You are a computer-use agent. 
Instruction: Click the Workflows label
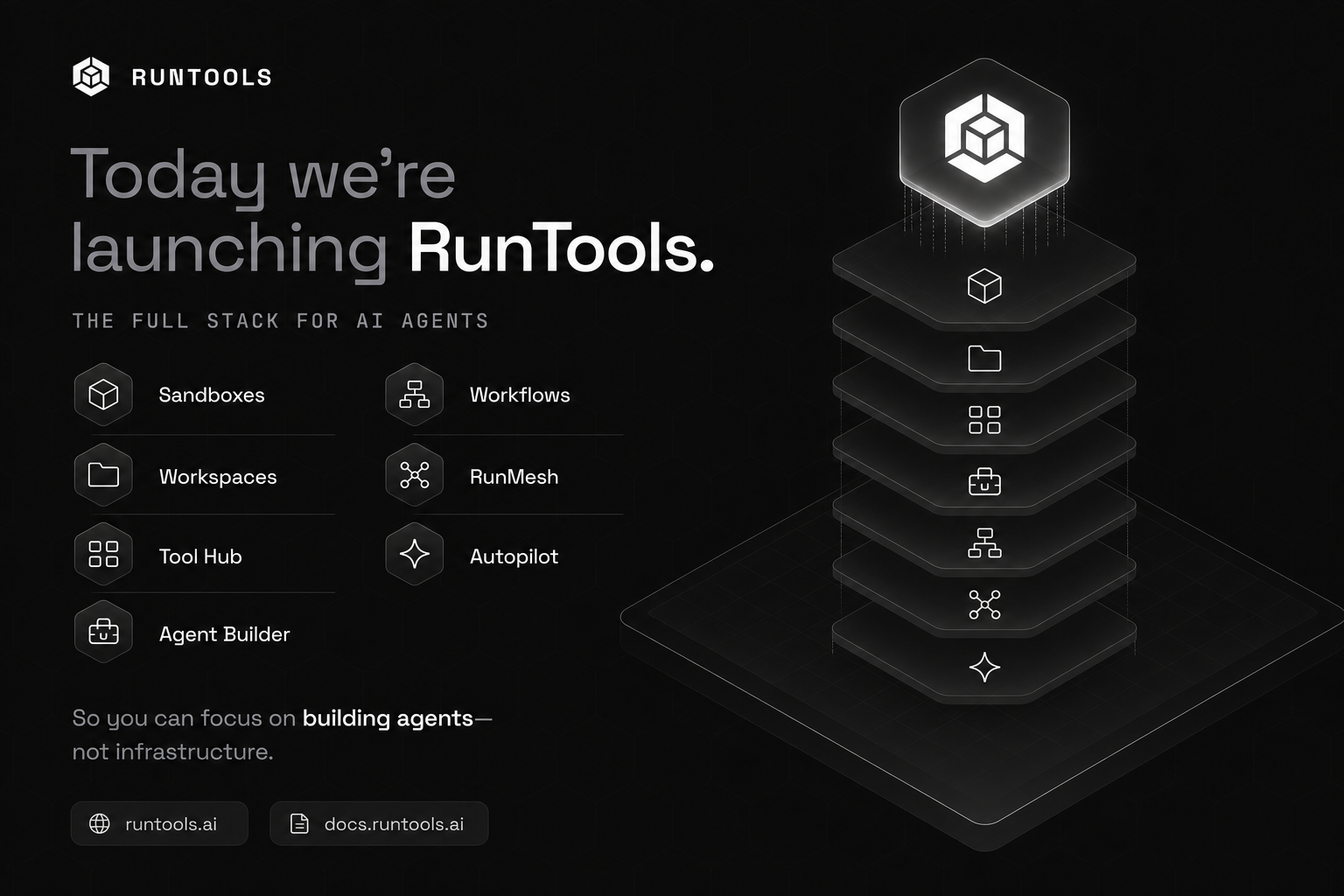point(520,395)
